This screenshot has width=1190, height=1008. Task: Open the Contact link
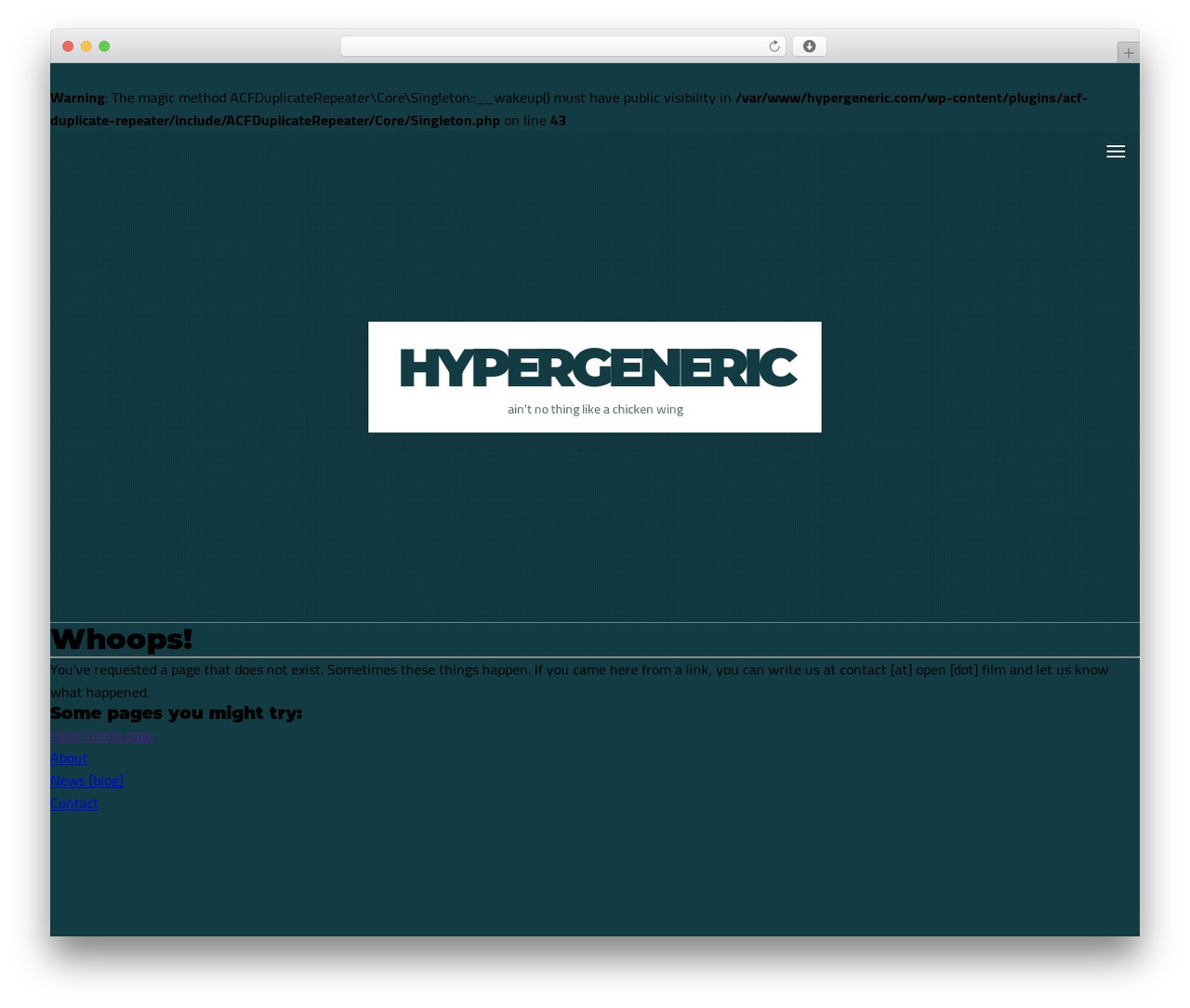74,803
